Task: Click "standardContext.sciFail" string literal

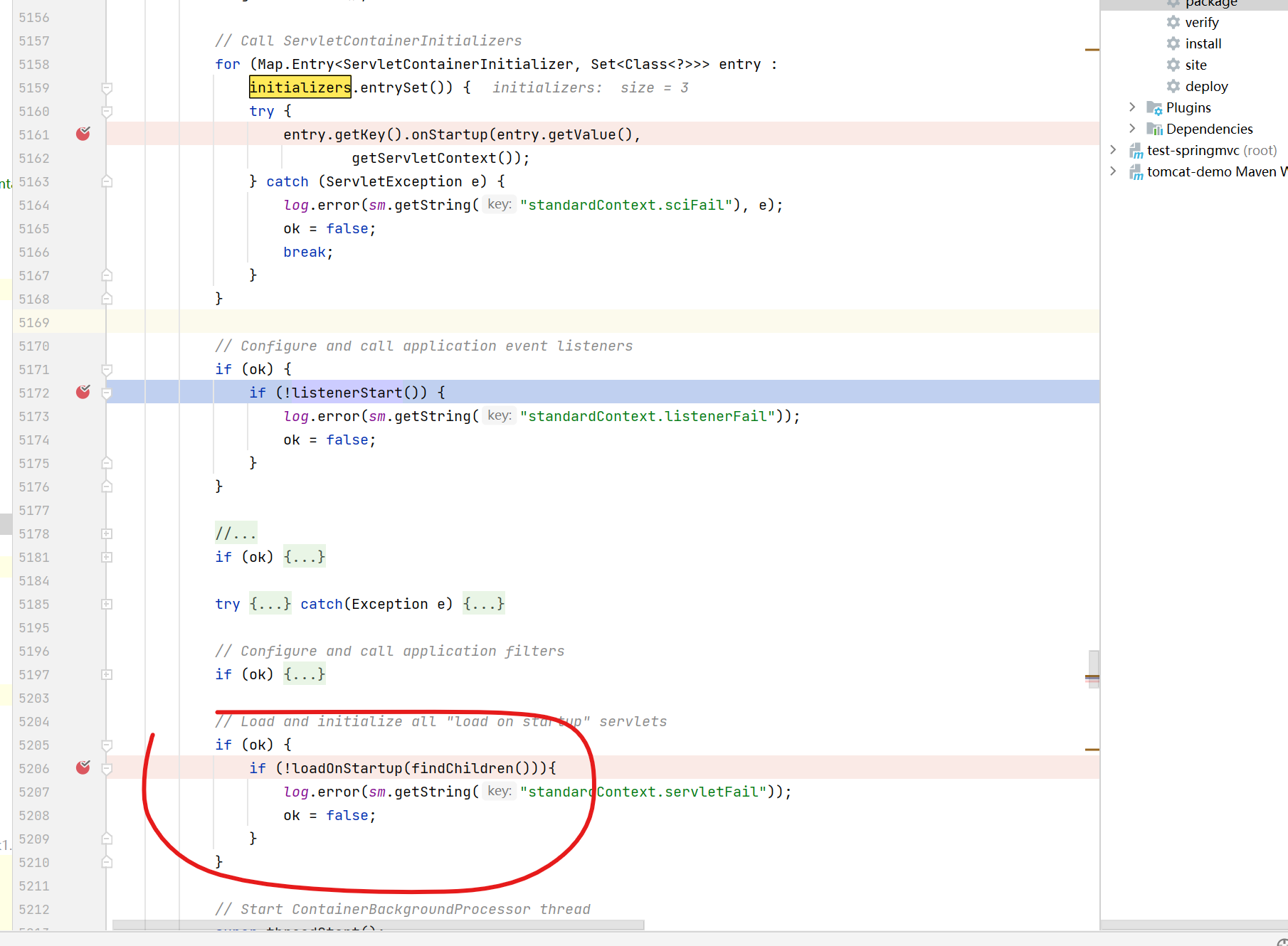Action: click(x=626, y=205)
